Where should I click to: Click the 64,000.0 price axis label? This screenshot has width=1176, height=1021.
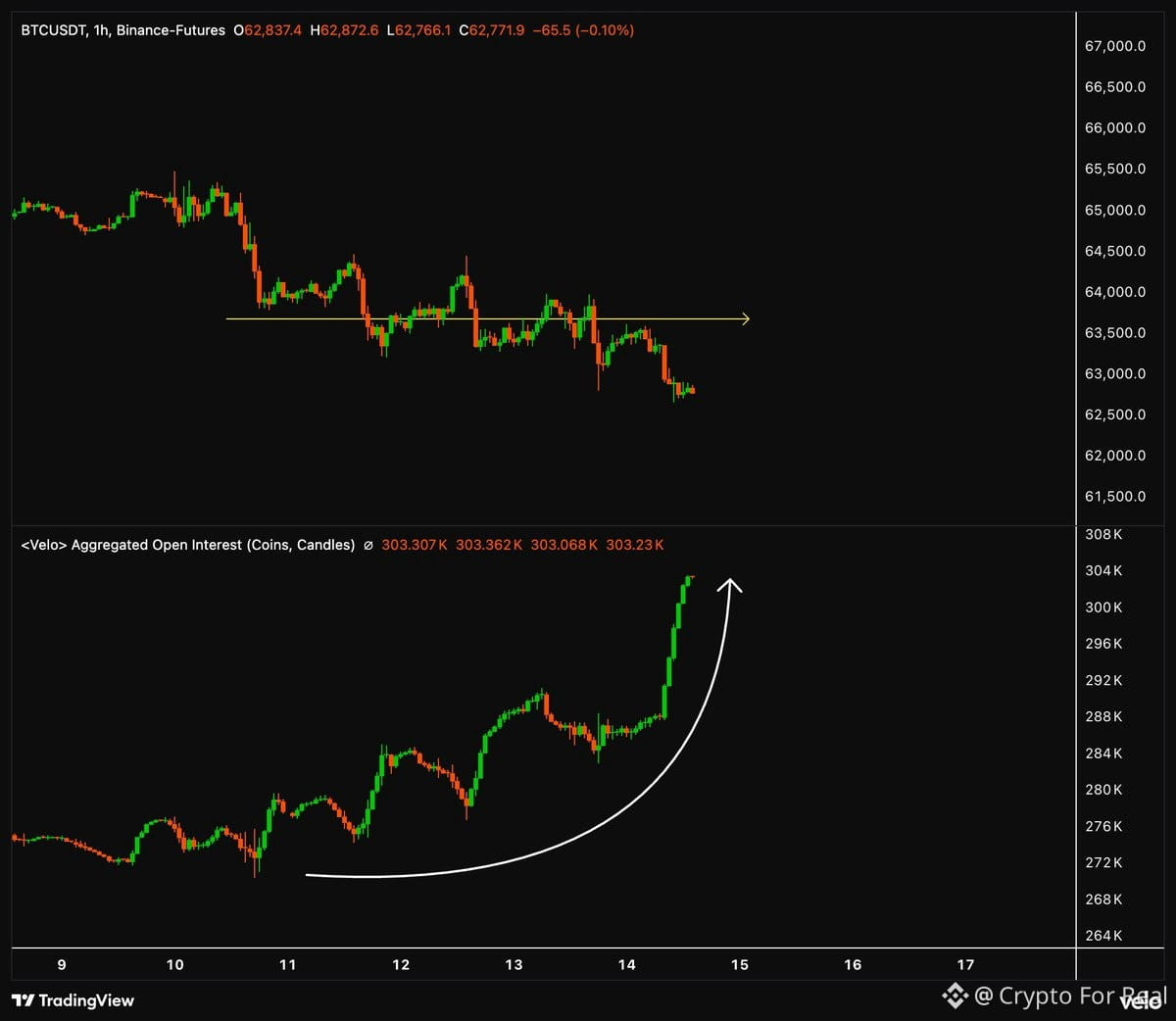point(1115,292)
